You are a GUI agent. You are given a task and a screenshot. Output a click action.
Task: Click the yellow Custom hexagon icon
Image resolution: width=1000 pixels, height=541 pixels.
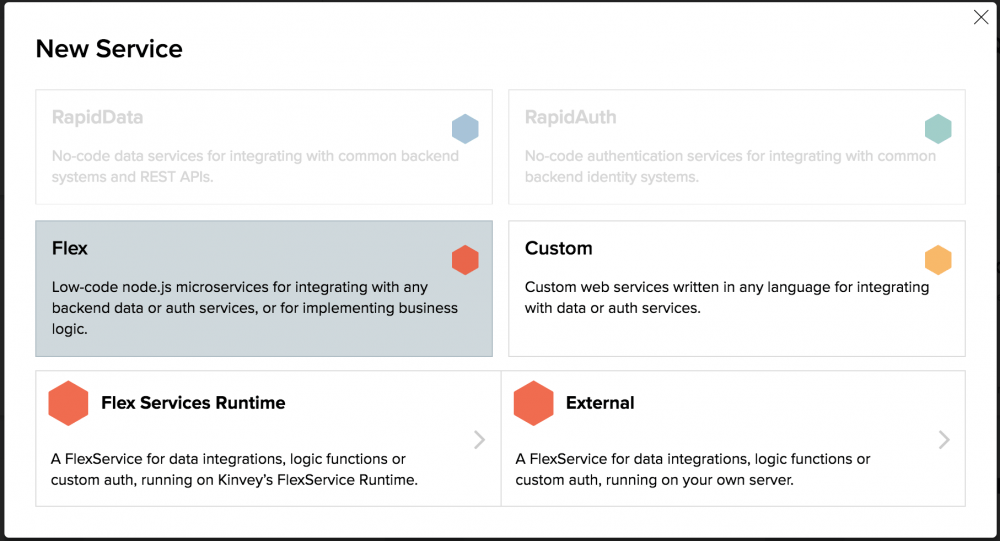click(x=938, y=260)
